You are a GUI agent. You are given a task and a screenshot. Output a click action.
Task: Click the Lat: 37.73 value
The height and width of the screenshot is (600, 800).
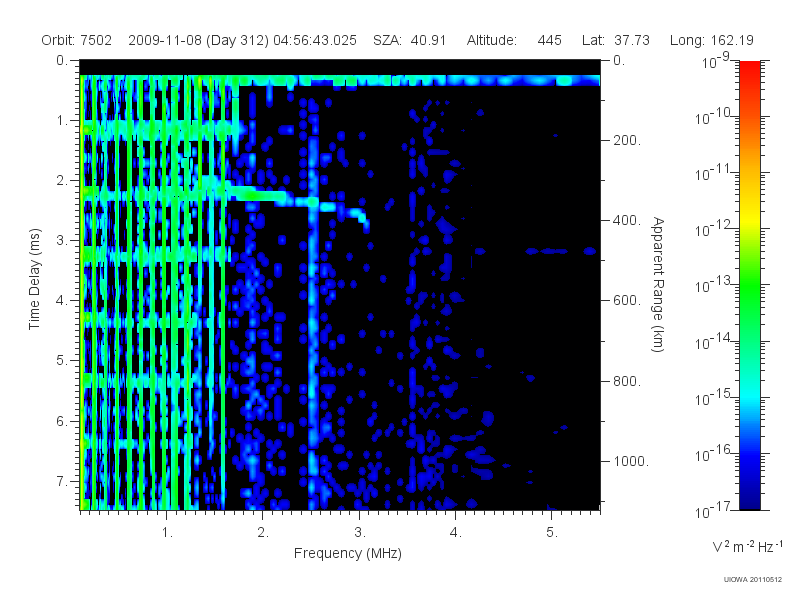[x=616, y=40]
